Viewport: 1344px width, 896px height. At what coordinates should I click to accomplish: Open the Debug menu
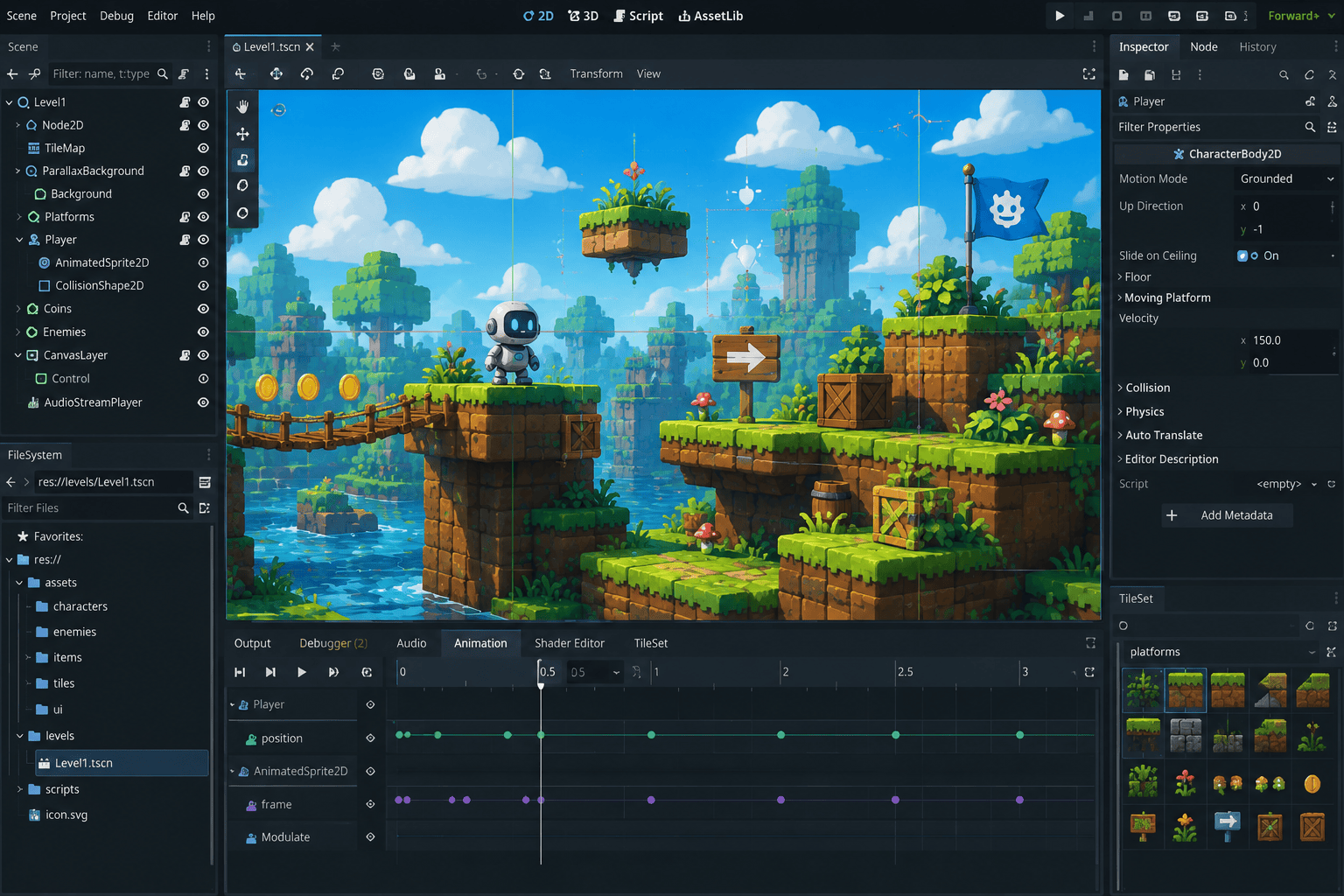point(116,16)
